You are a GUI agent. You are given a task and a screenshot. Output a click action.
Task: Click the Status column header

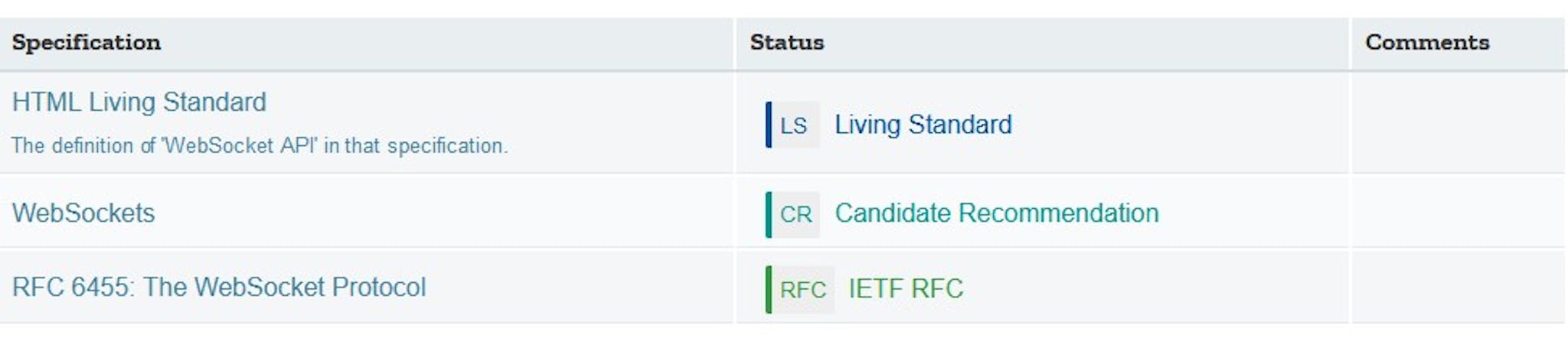coord(786,42)
